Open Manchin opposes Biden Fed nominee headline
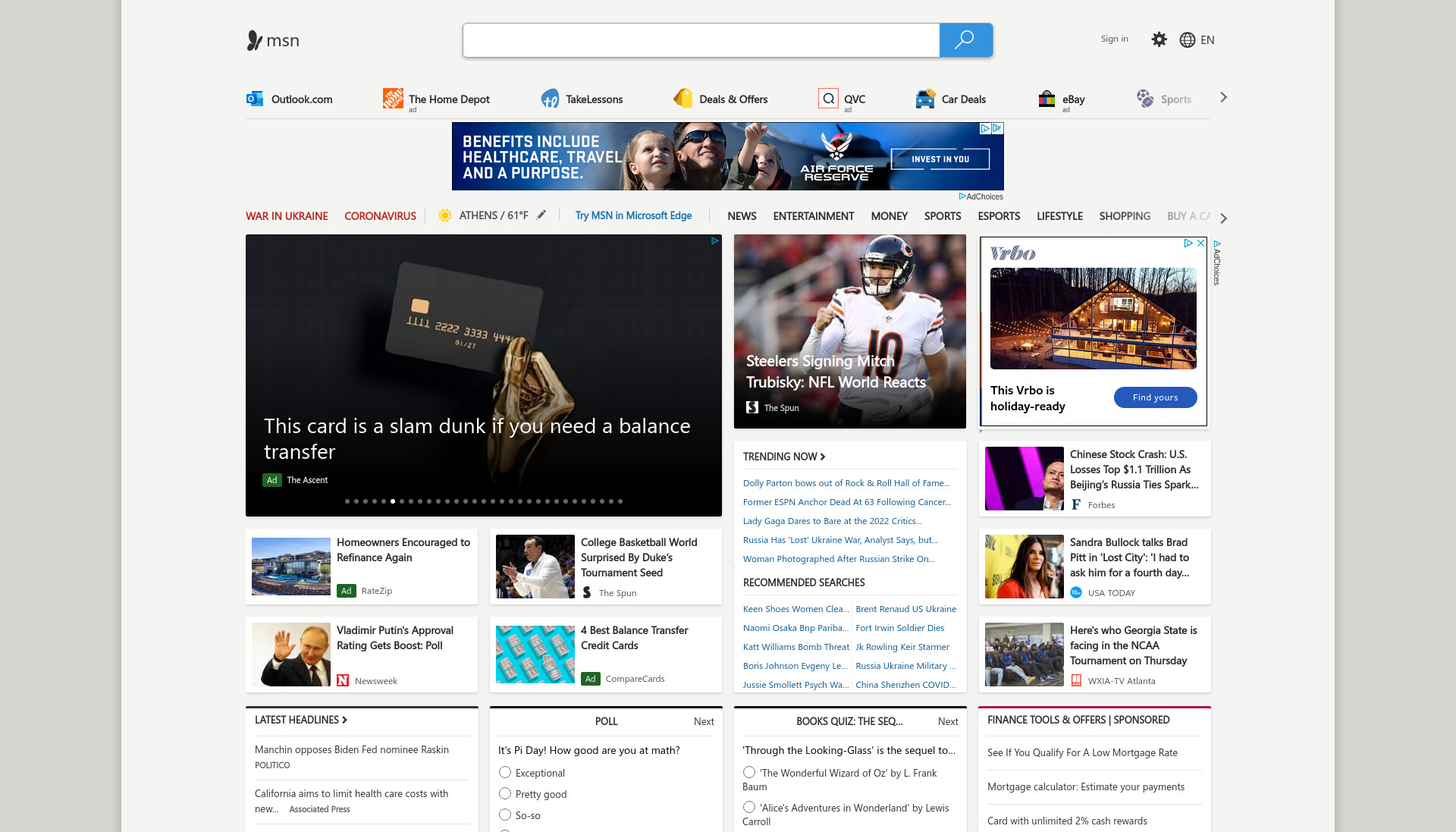 (352, 749)
